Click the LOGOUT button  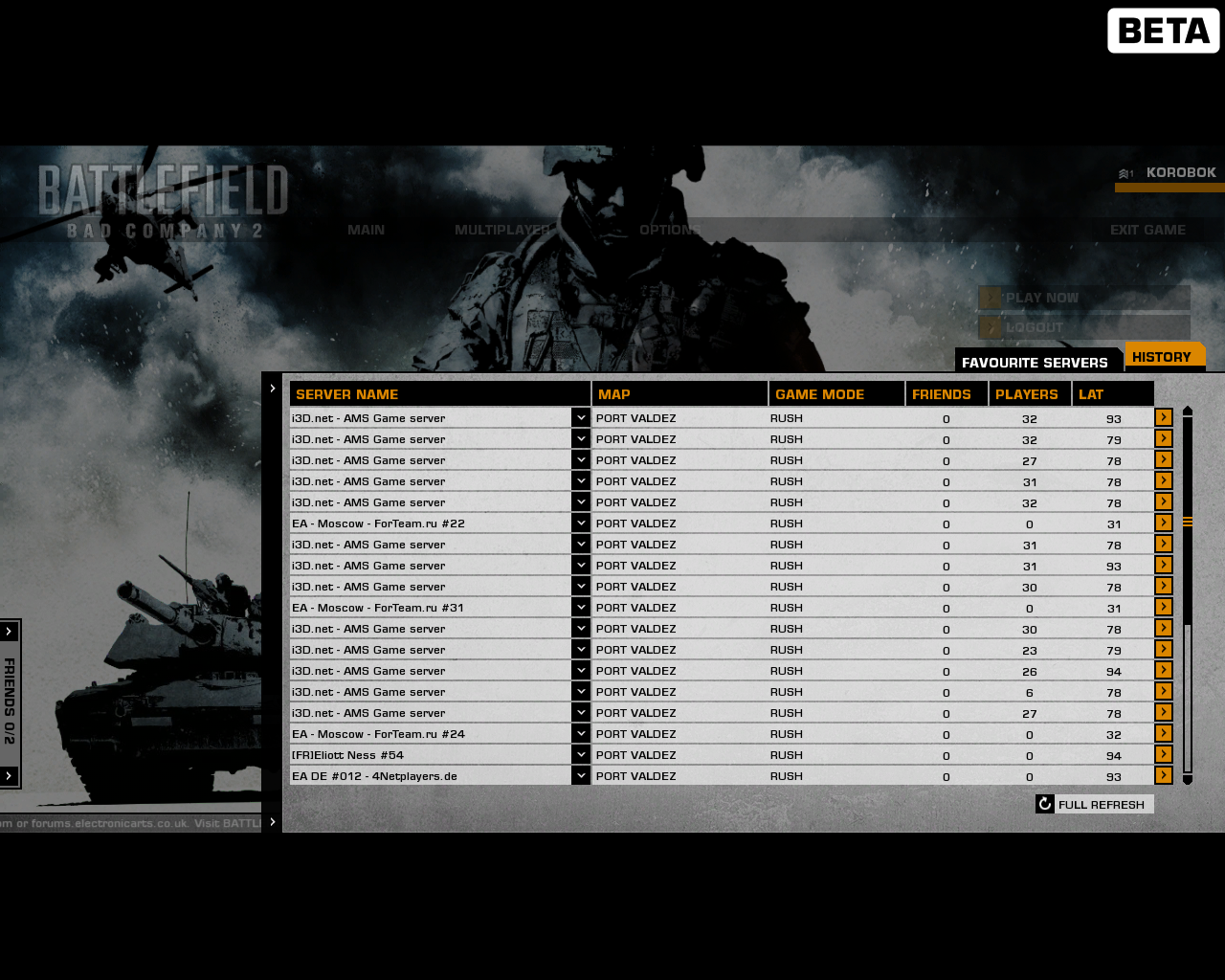tap(1084, 327)
